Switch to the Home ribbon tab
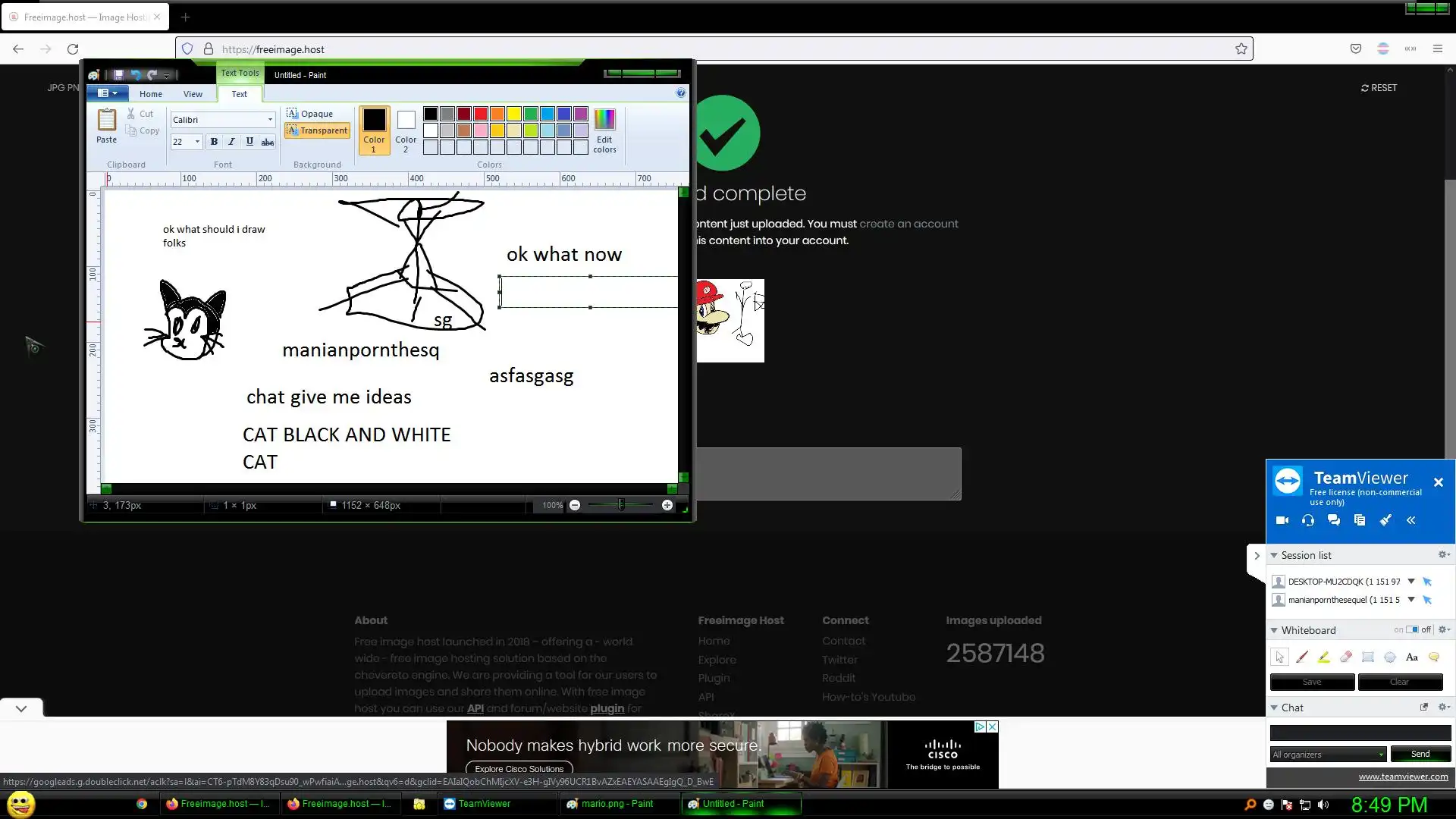 [x=150, y=94]
